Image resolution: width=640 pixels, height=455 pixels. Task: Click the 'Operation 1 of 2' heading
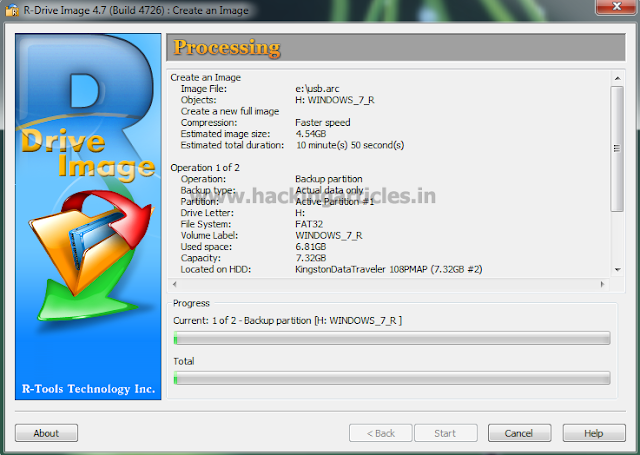tap(205, 168)
